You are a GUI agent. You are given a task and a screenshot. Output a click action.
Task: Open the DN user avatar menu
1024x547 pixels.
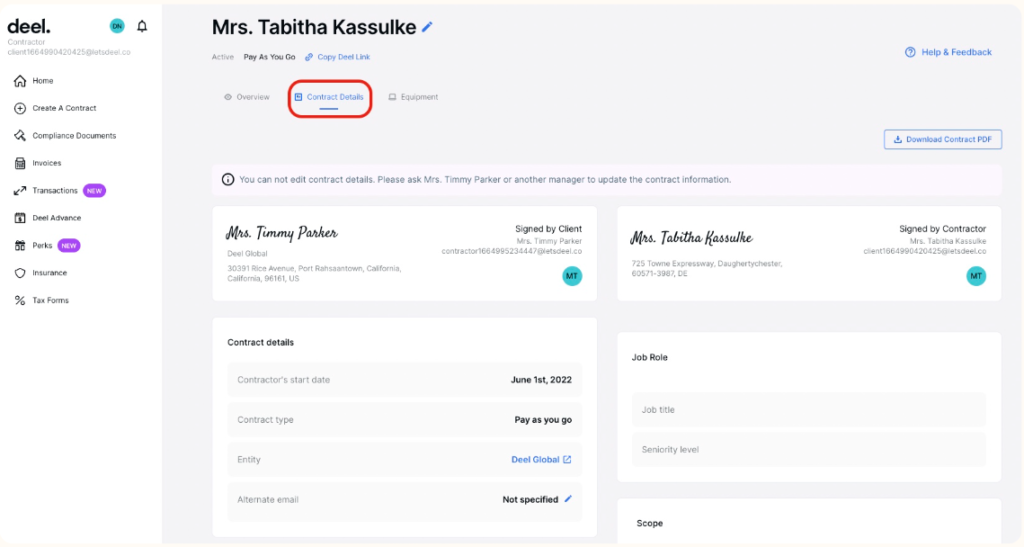point(117,26)
